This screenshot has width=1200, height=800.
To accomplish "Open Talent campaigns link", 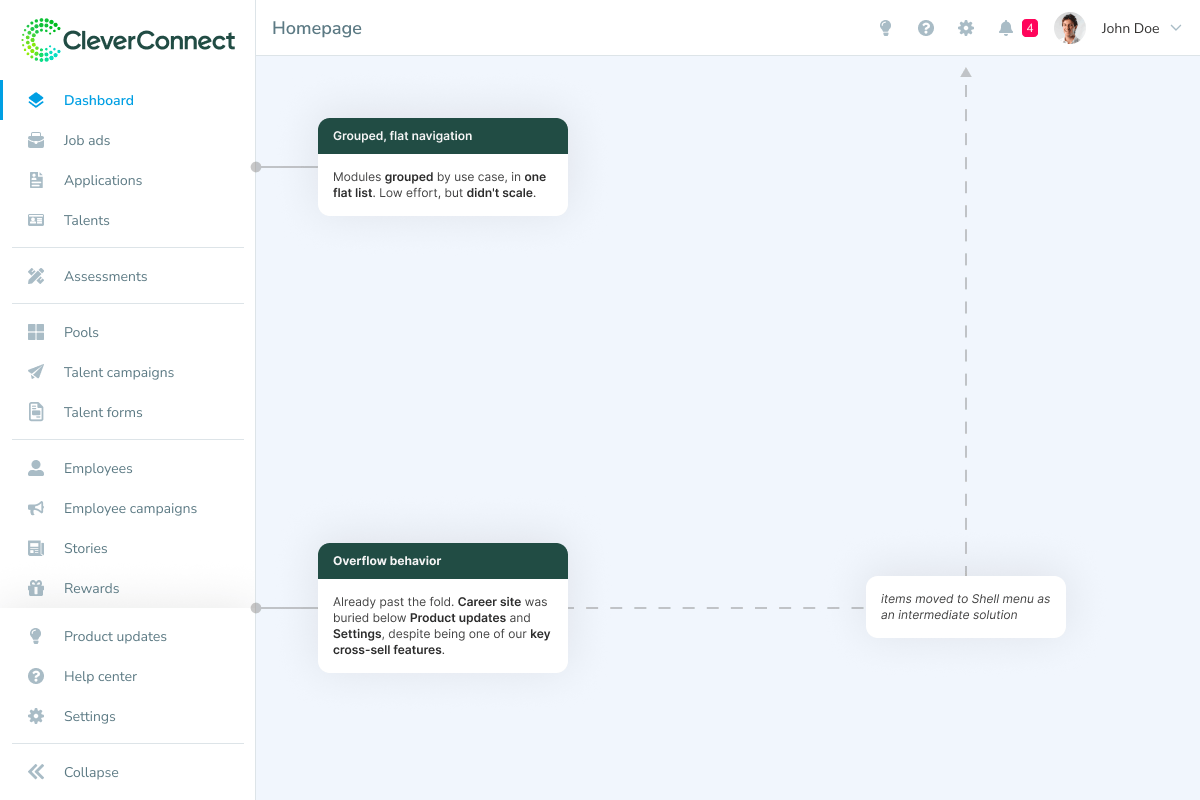I will coord(128,372).
